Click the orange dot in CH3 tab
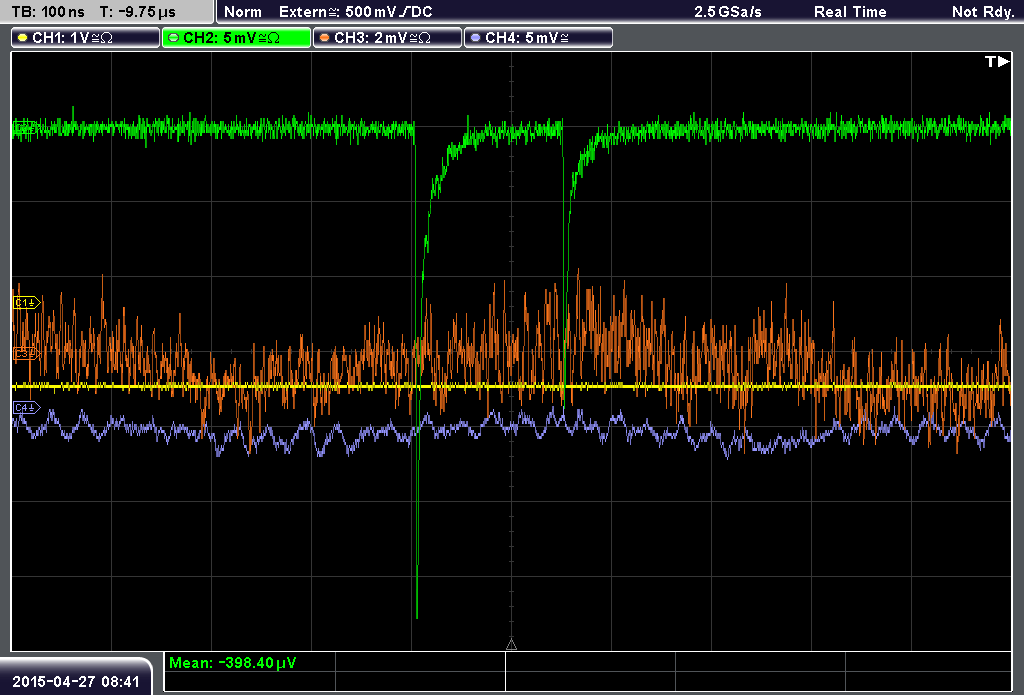 pyautogui.click(x=324, y=38)
